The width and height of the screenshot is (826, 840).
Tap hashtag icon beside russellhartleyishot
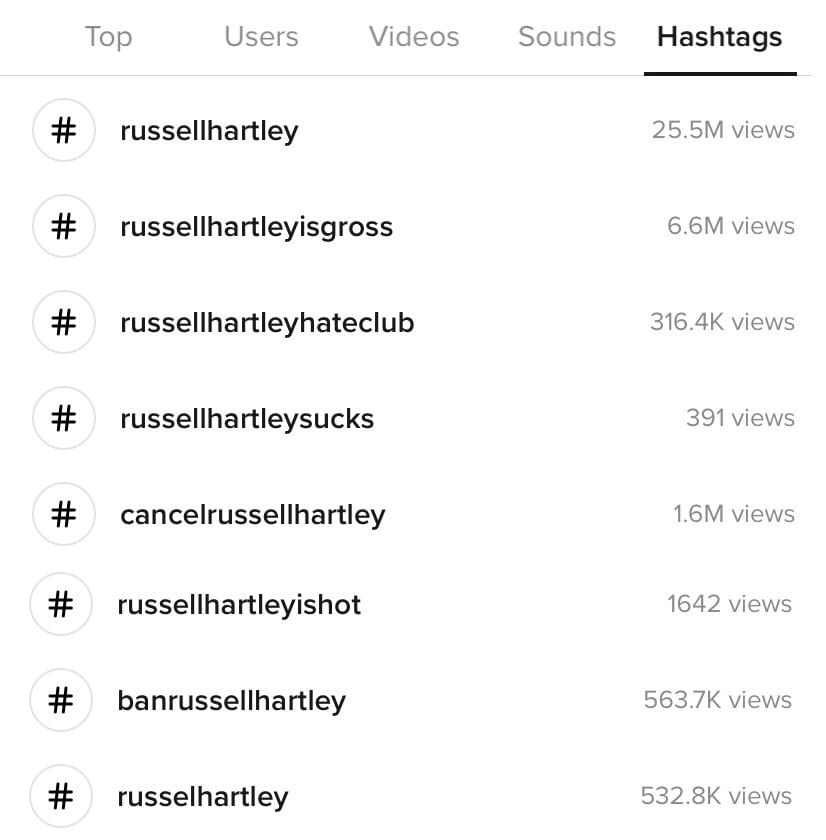61,604
